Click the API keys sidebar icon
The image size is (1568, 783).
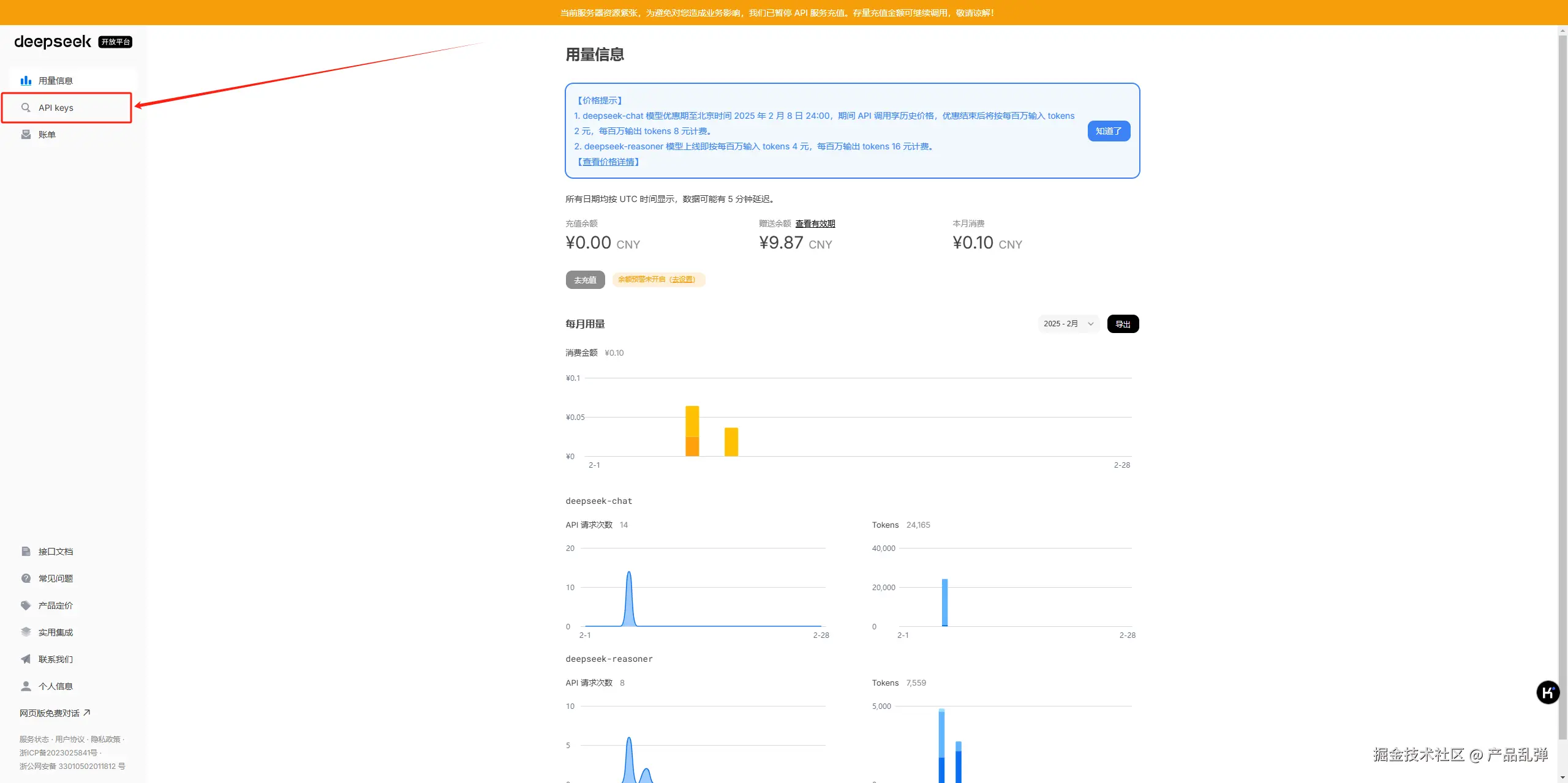point(26,108)
